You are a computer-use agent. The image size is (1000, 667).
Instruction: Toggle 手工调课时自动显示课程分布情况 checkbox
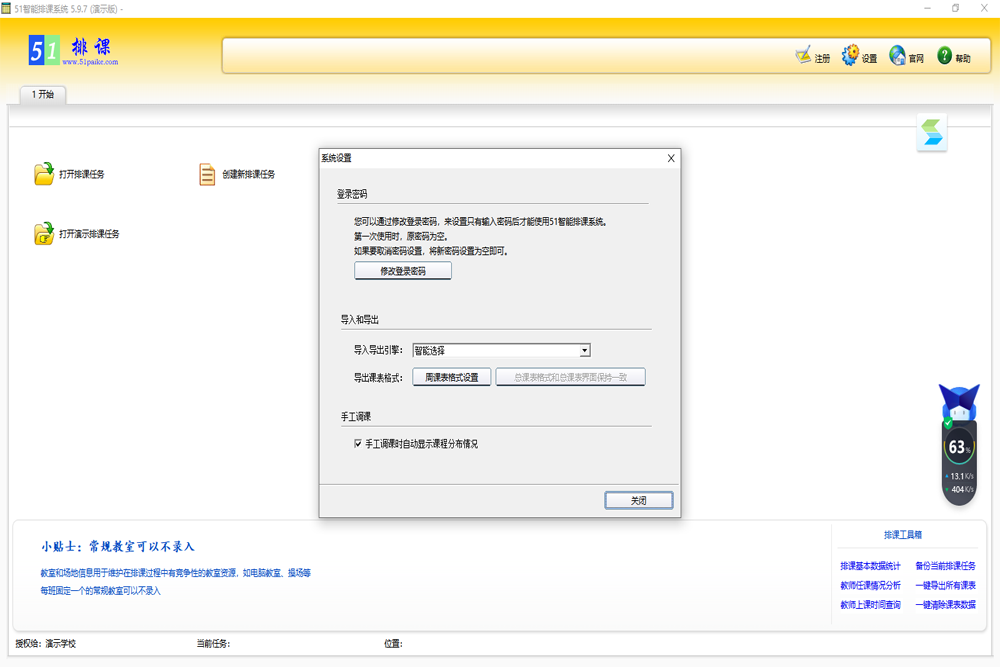coord(358,443)
